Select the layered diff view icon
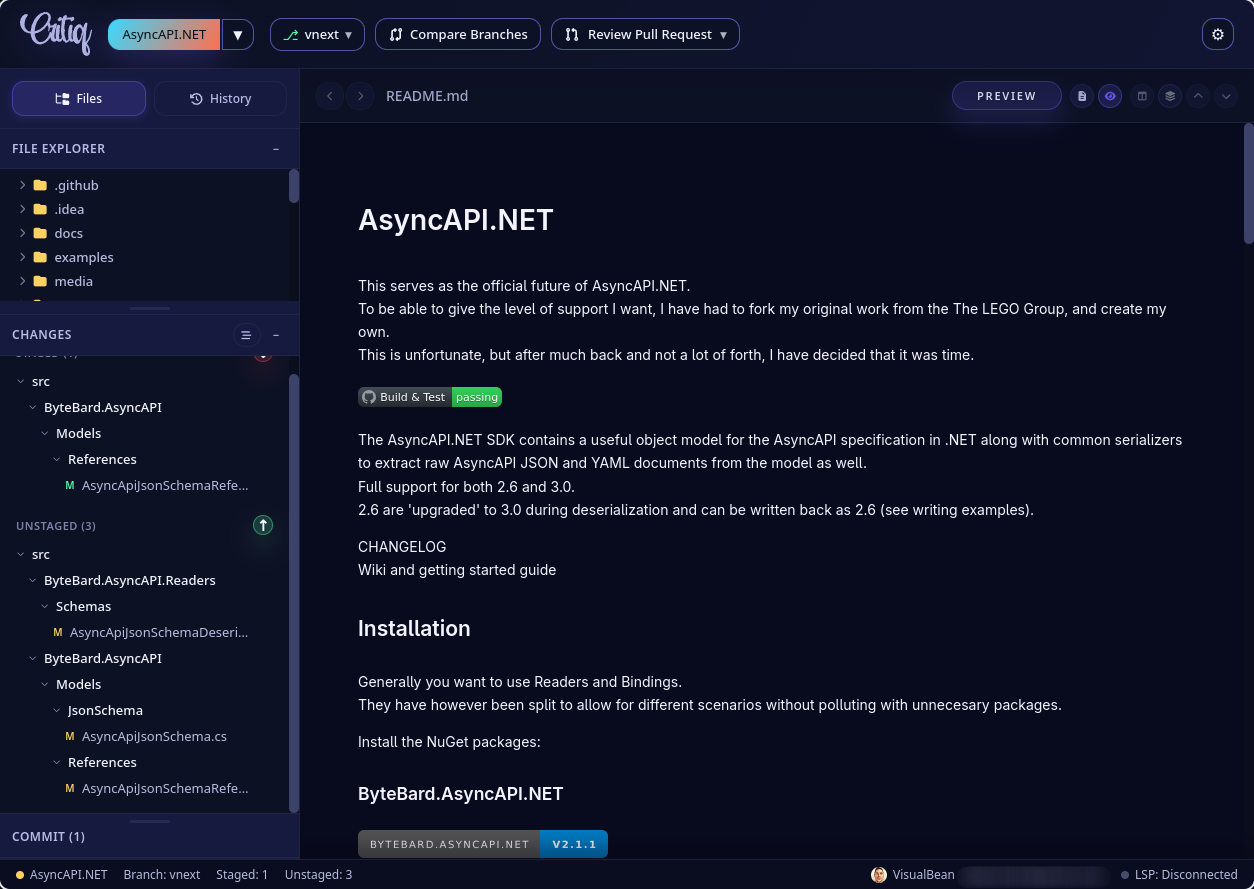1254x889 pixels. tap(1169, 96)
